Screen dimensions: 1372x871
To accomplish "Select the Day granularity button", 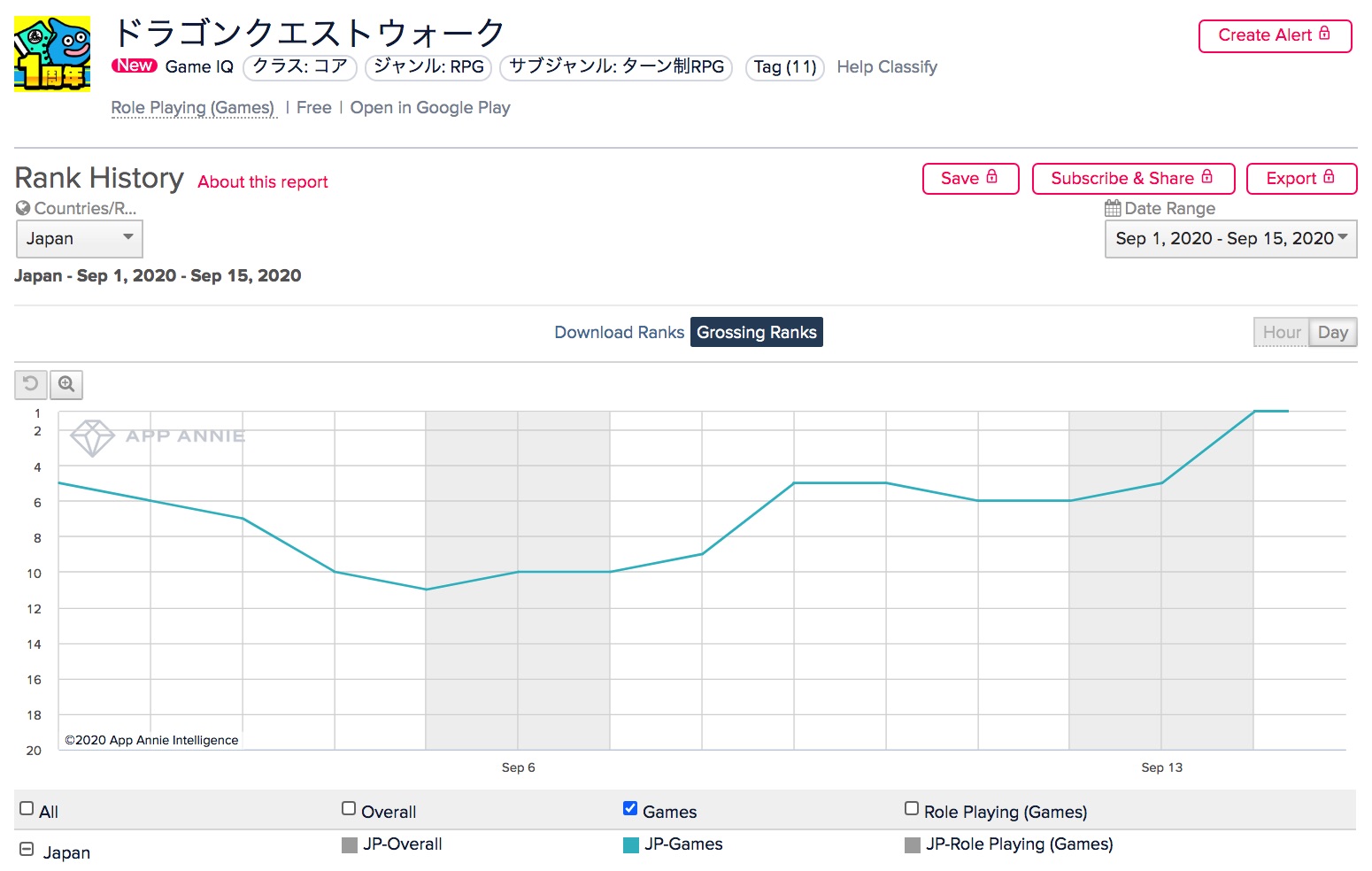I will (1333, 332).
